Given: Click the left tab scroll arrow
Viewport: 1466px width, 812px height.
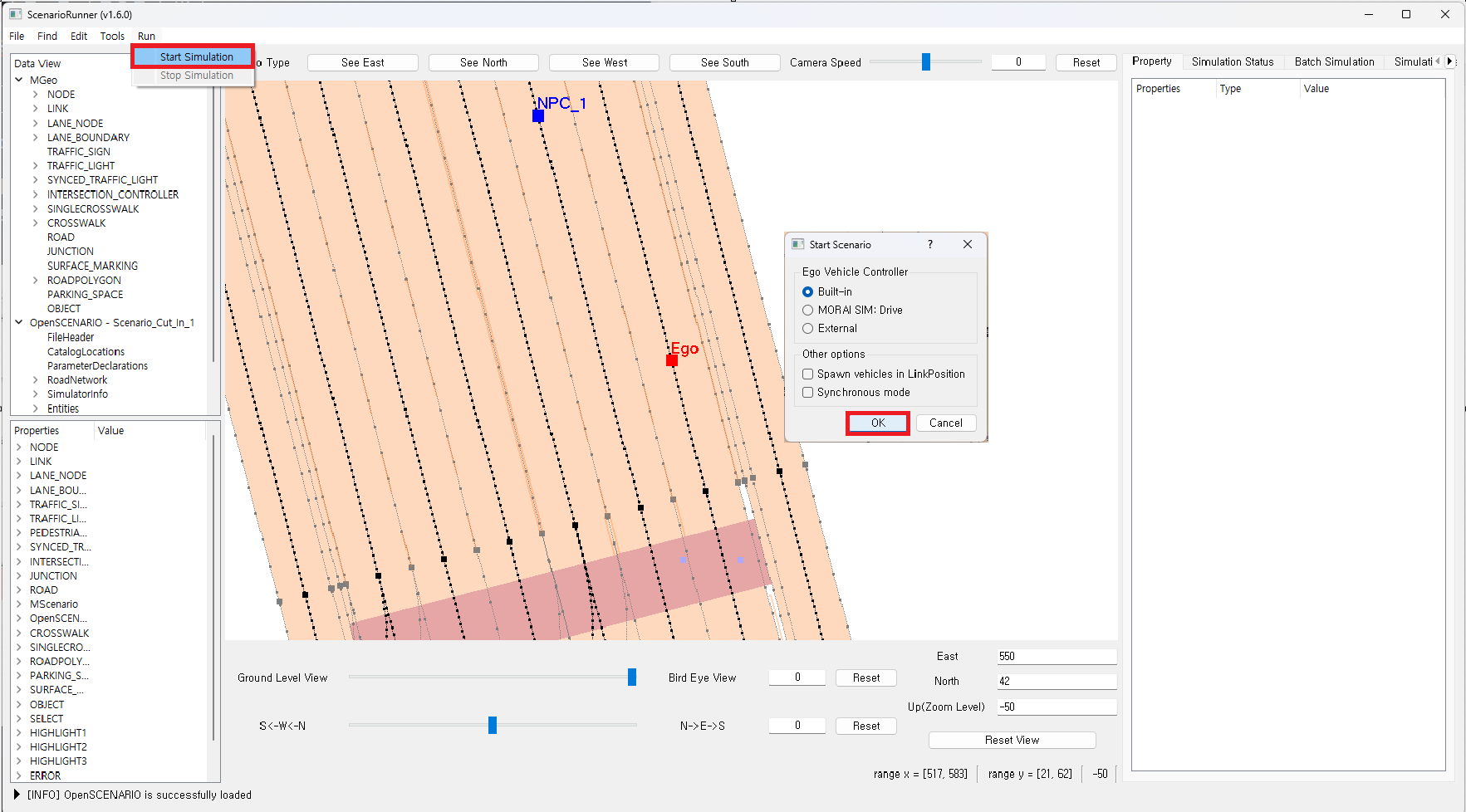Looking at the screenshot, I should click(x=1437, y=61).
